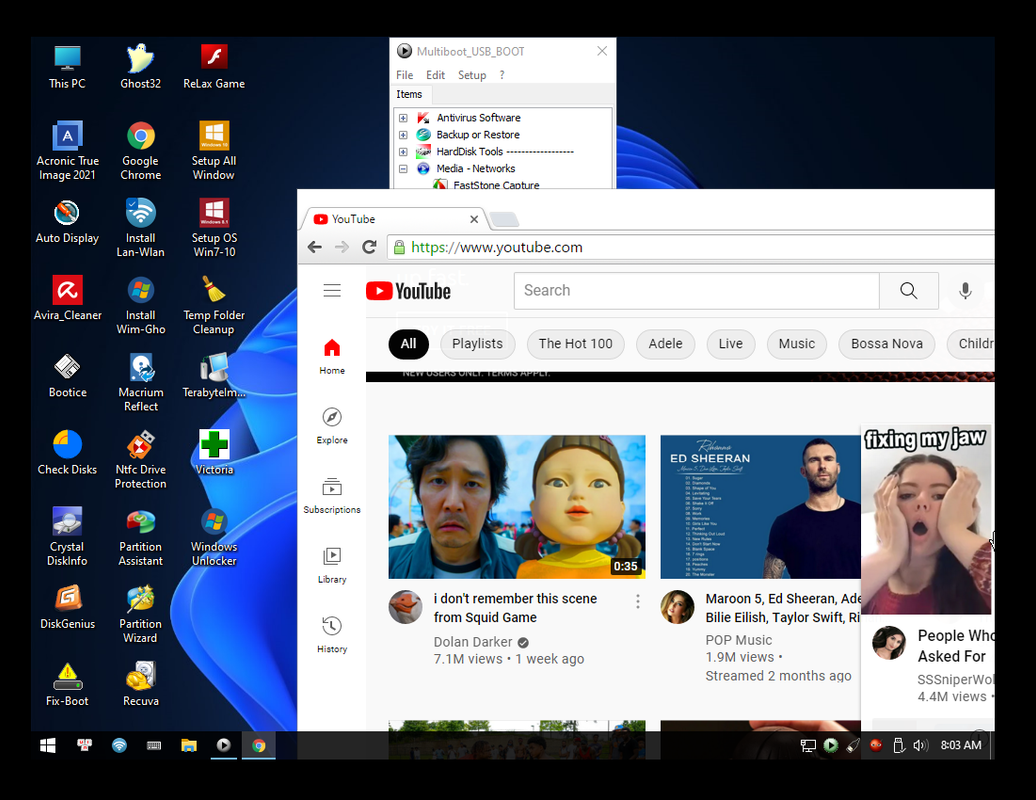The width and height of the screenshot is (1036, 800).
Task: Open Temp Folder Cleanup icon
Action: 214,305
